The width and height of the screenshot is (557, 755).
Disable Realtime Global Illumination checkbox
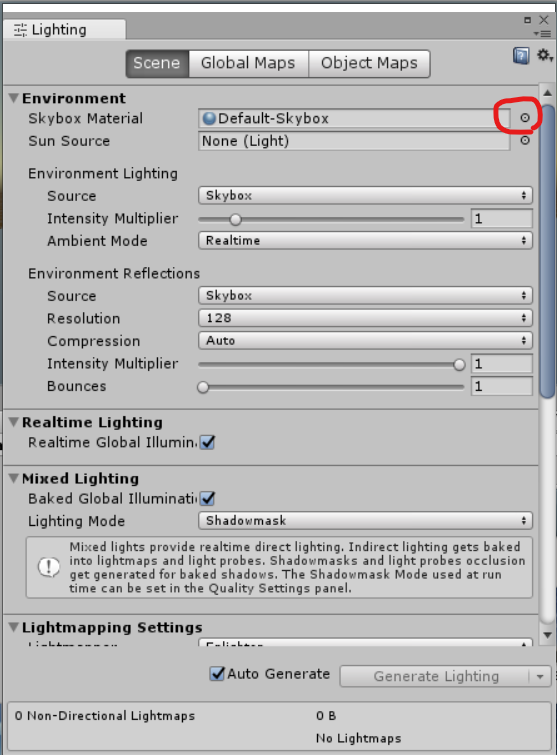[x=207, y=442]
